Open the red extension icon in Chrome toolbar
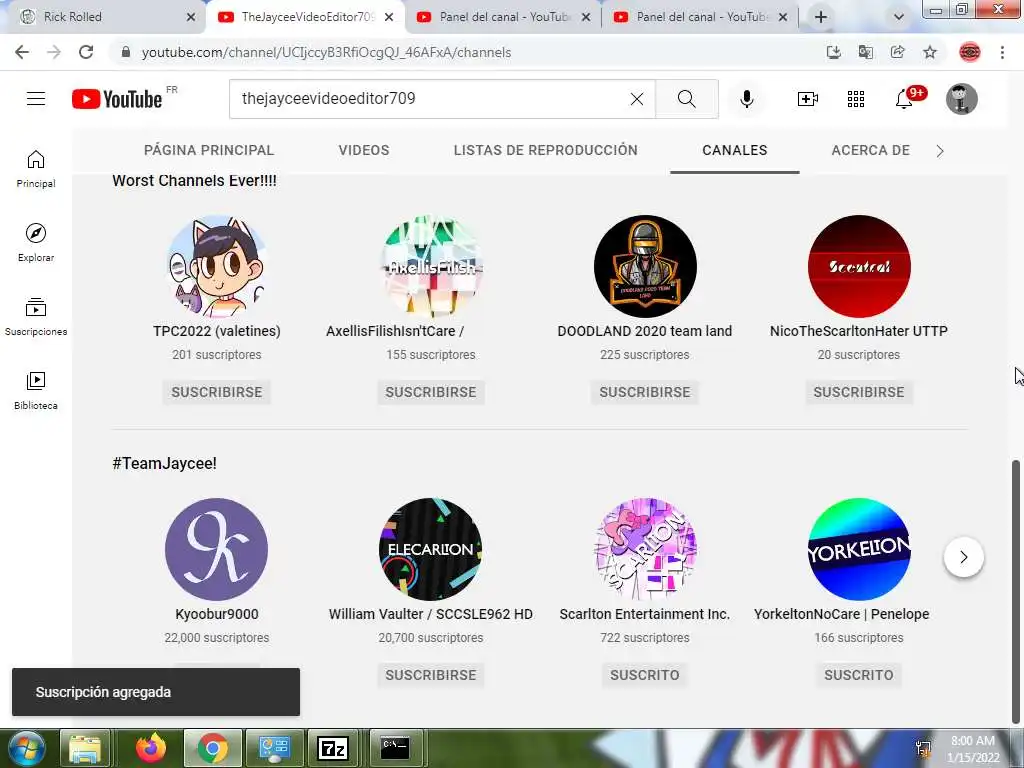 (x=970, y=52)
